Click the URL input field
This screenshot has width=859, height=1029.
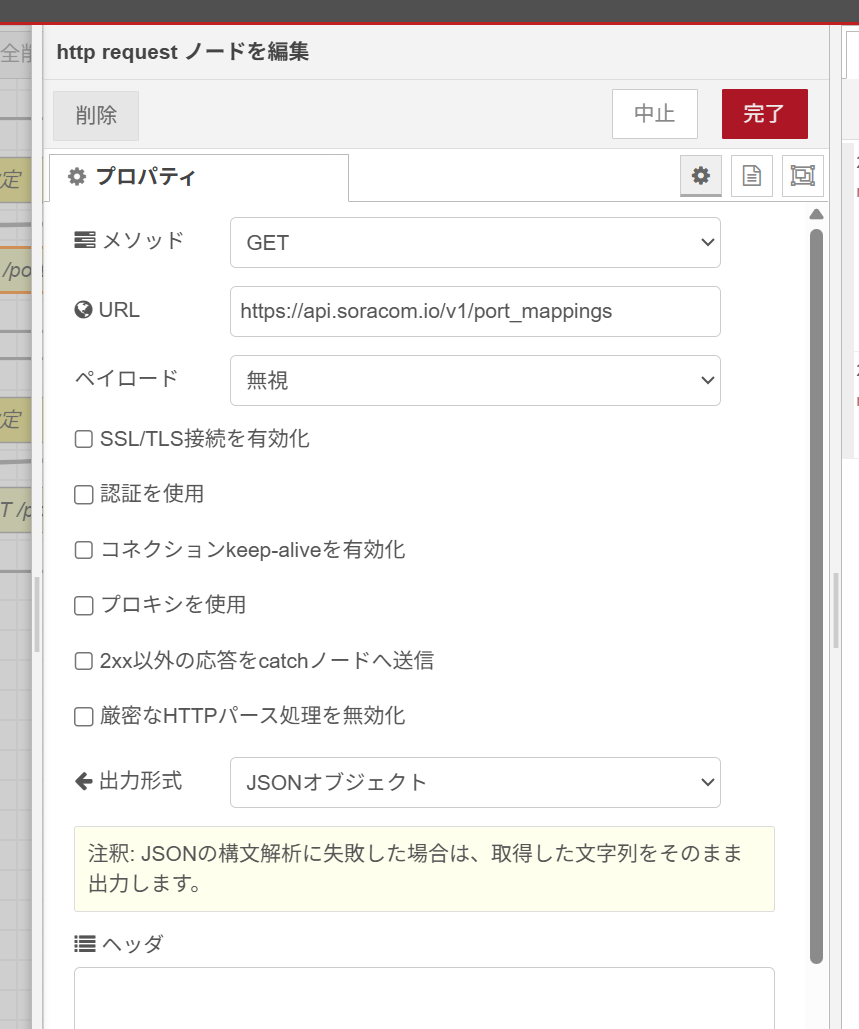pos(475,311)
